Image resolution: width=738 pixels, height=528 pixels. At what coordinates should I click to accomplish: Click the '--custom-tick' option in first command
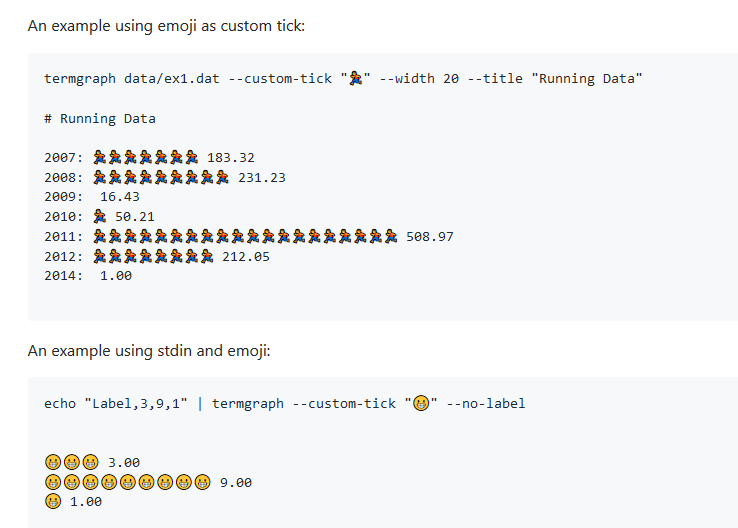pos(280,79)
